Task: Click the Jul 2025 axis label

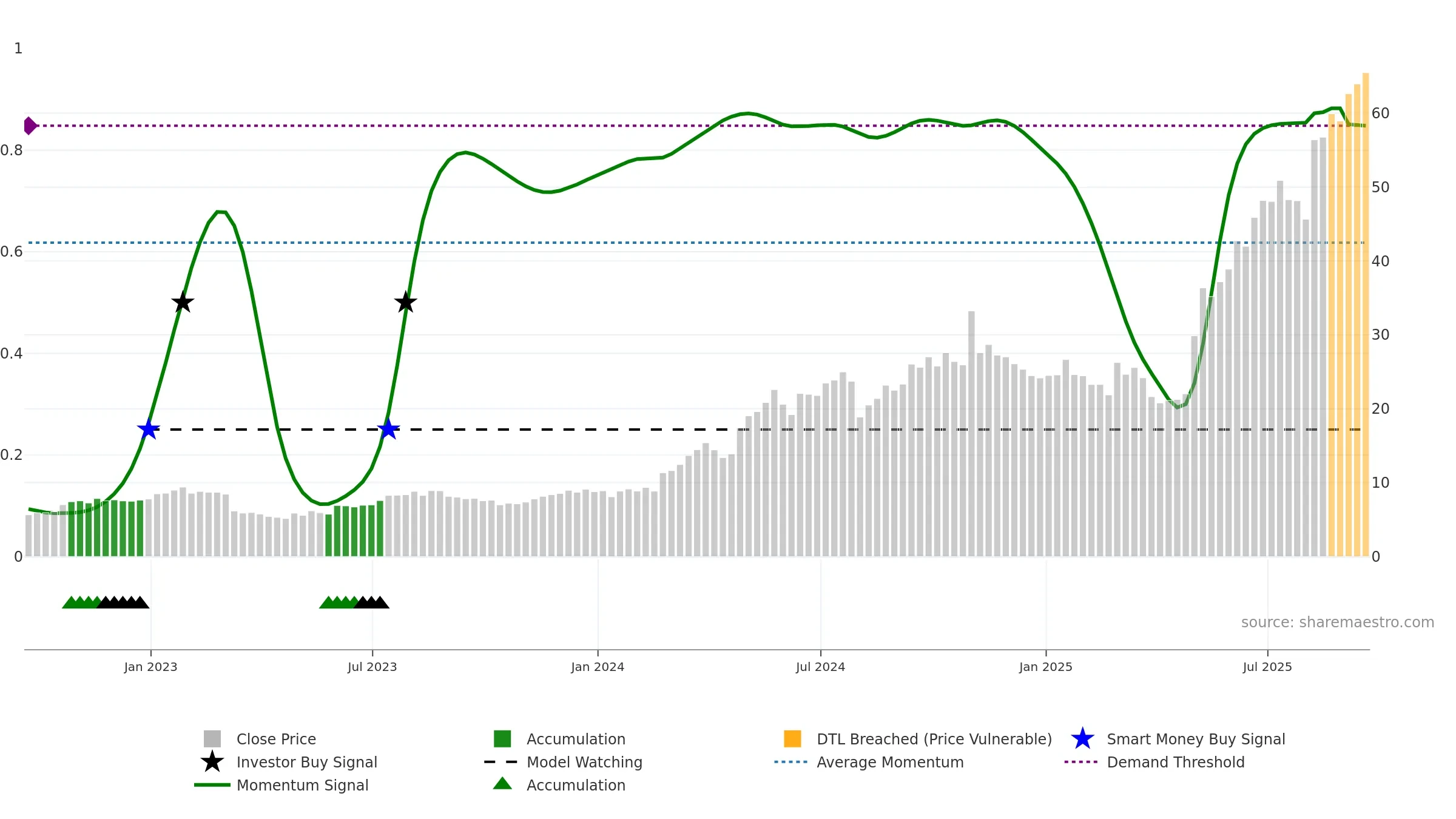Action: tap(1267, 667)
